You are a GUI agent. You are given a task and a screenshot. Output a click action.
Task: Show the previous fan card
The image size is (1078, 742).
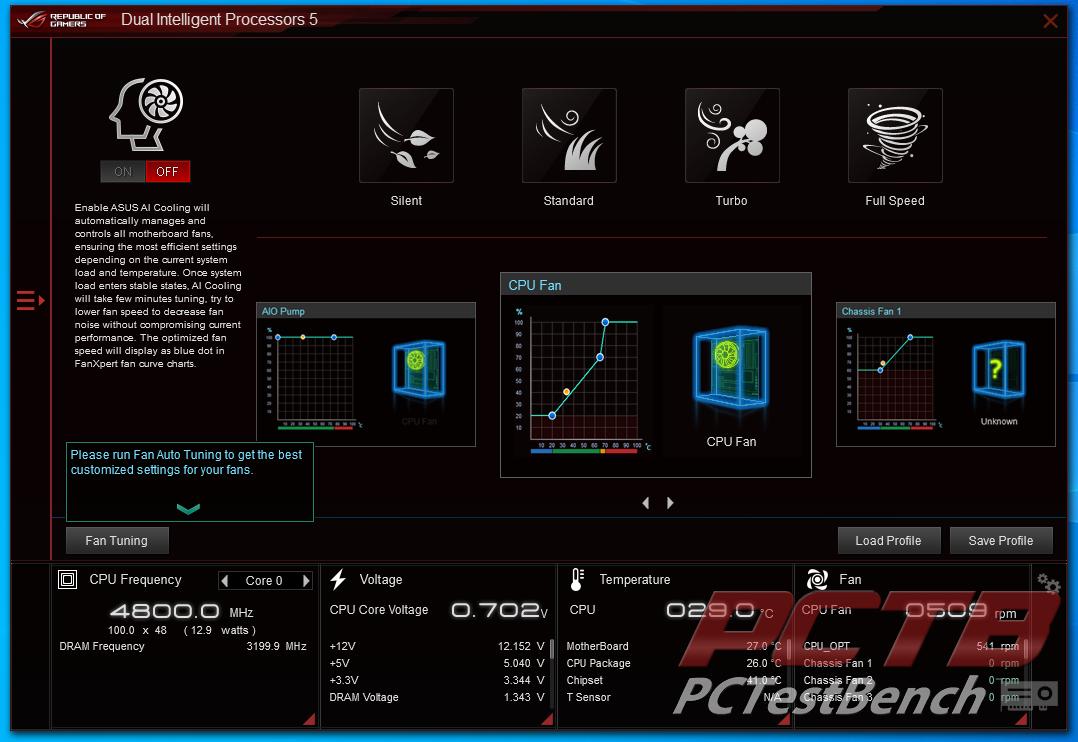[x=646, y=503]
